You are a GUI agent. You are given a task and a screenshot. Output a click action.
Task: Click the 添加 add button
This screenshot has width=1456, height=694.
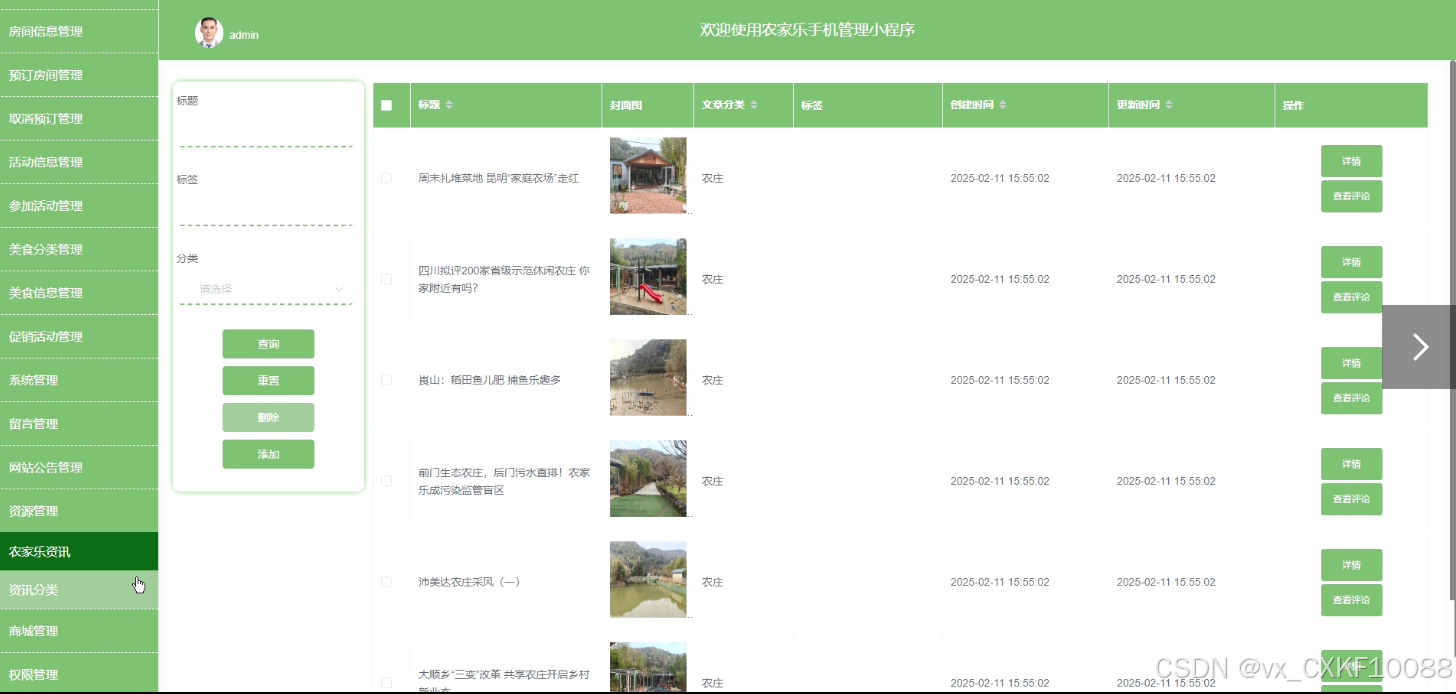coord(268,454)
